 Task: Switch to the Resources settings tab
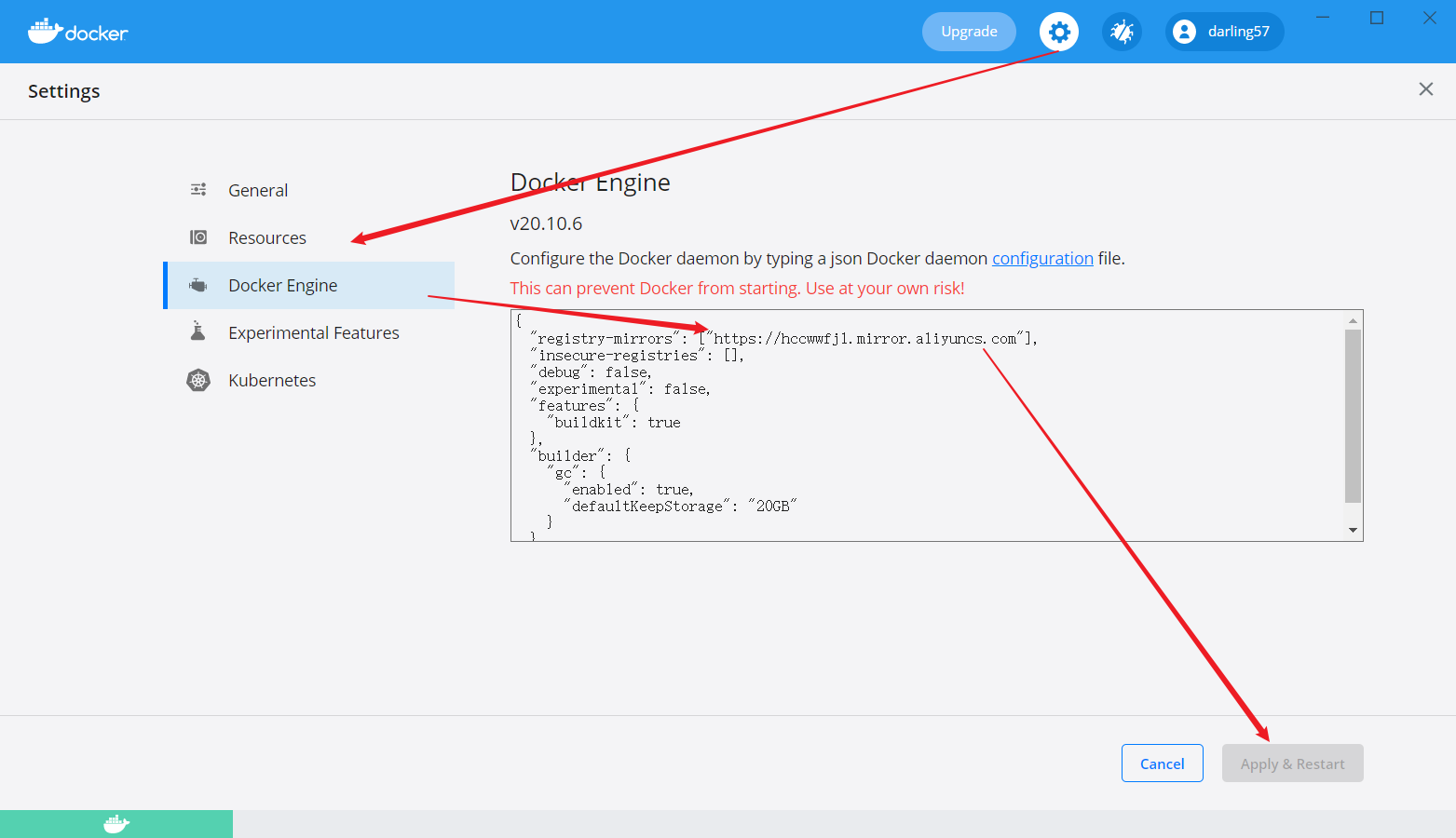click(x=309, y=237)
